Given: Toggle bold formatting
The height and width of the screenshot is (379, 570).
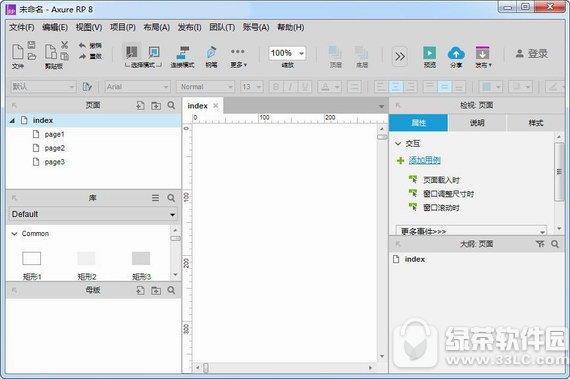Looking at the screenshot, I should coord(276,87).
